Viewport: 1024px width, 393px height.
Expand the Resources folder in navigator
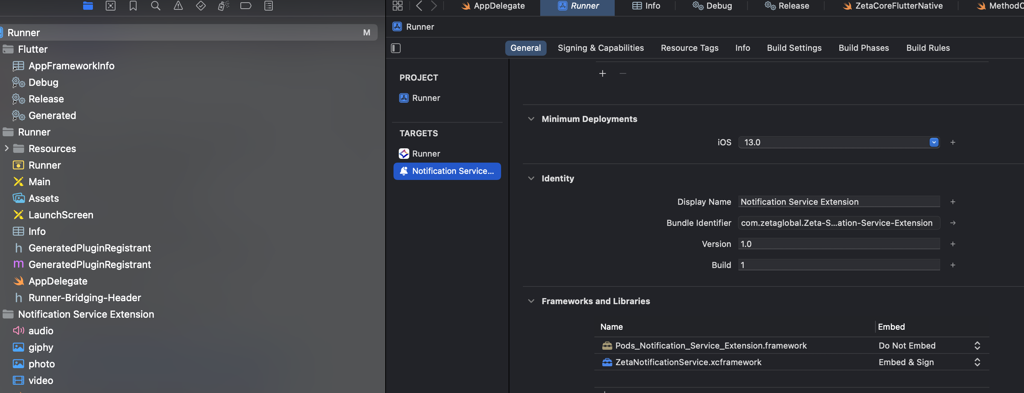coord(7,148)
